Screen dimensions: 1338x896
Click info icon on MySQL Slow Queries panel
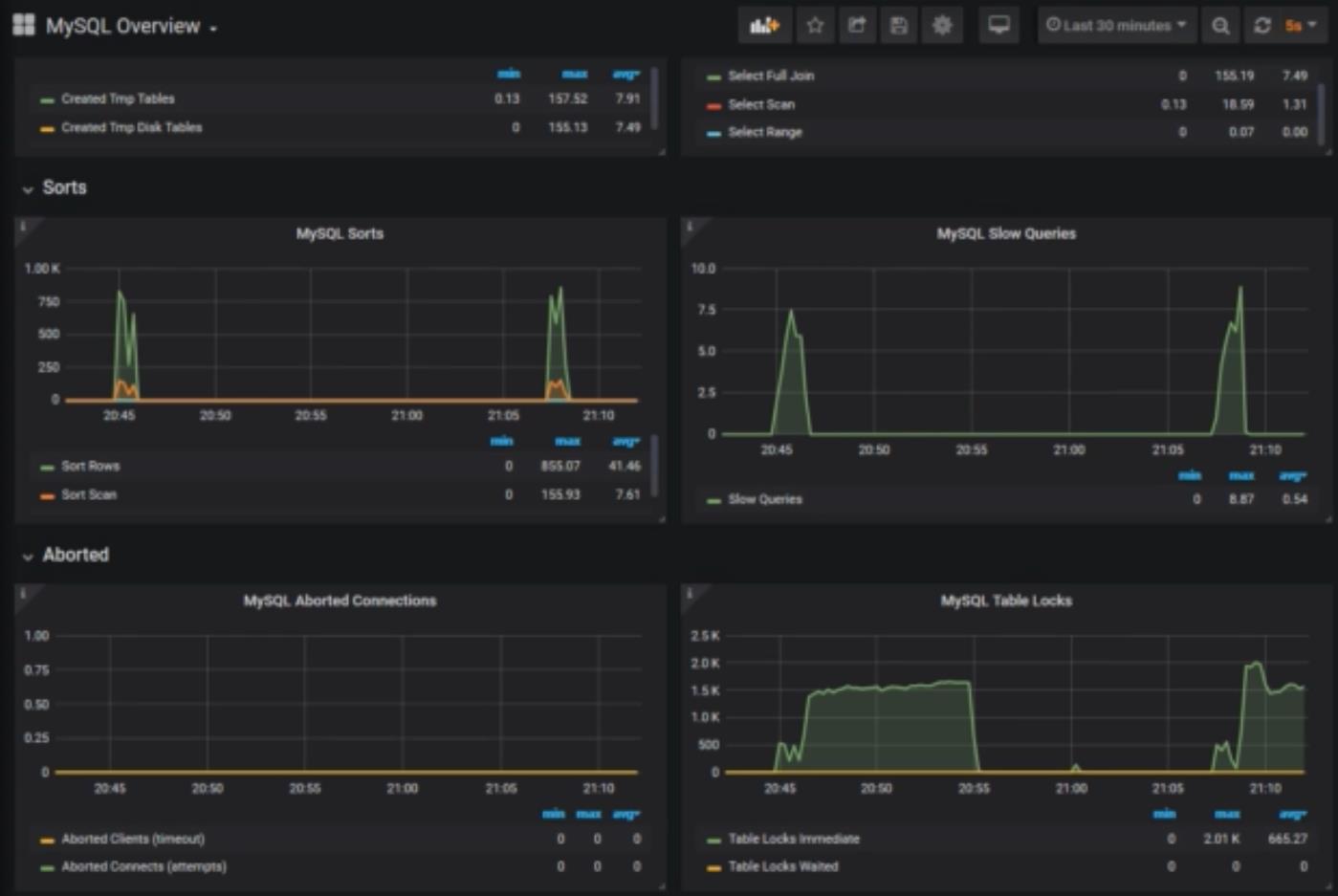(x=690, y=227)
